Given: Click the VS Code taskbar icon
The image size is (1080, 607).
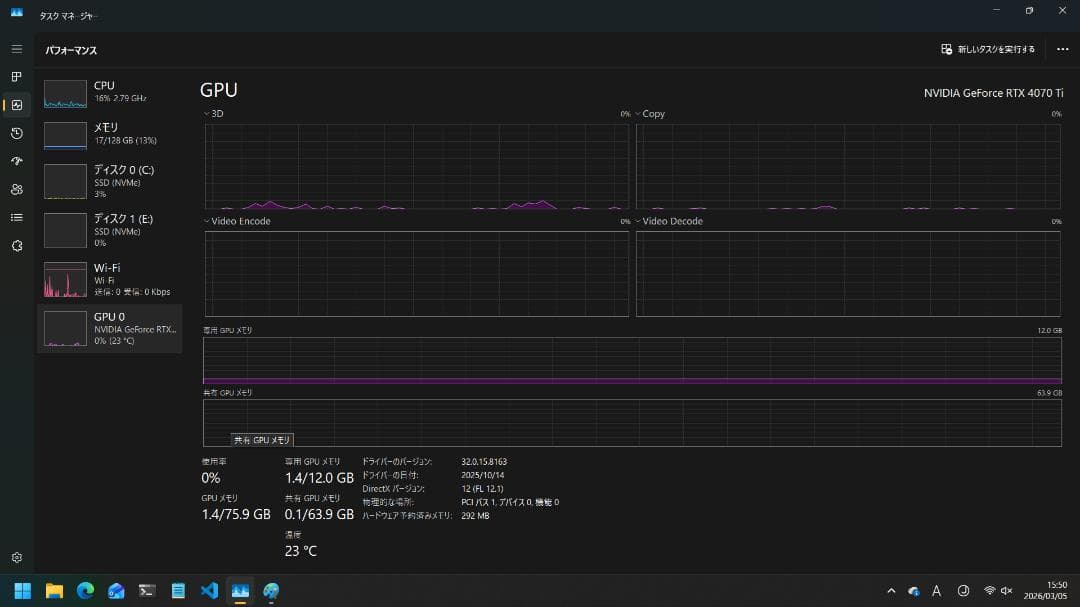Looking at the screenshot, I should (x=209, y=590).
